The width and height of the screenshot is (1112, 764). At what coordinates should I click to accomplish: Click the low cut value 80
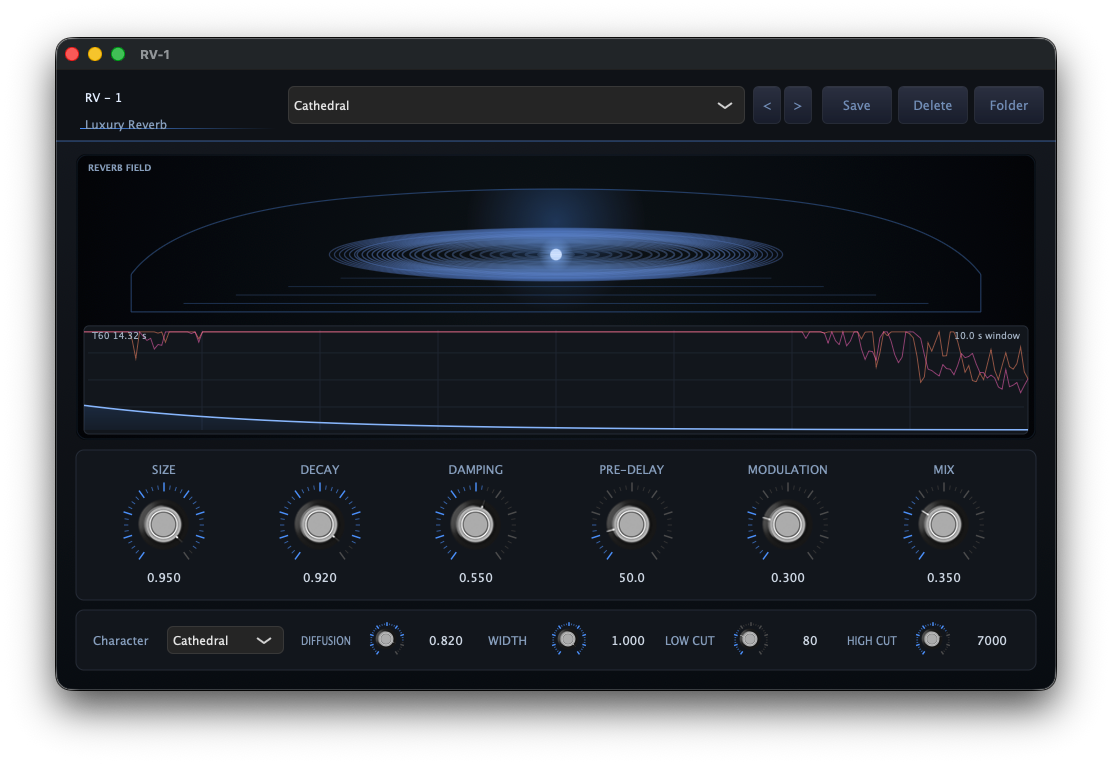pos(810,641)
